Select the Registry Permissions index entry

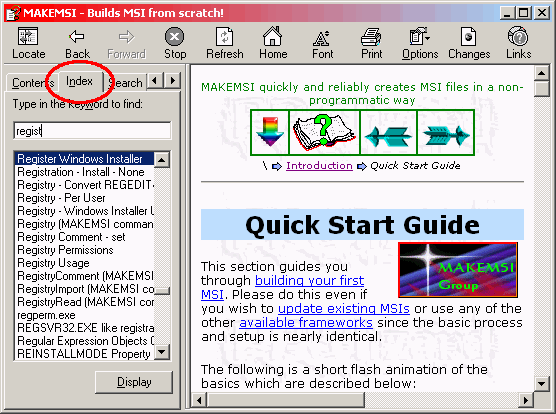[x=65, y=250]
